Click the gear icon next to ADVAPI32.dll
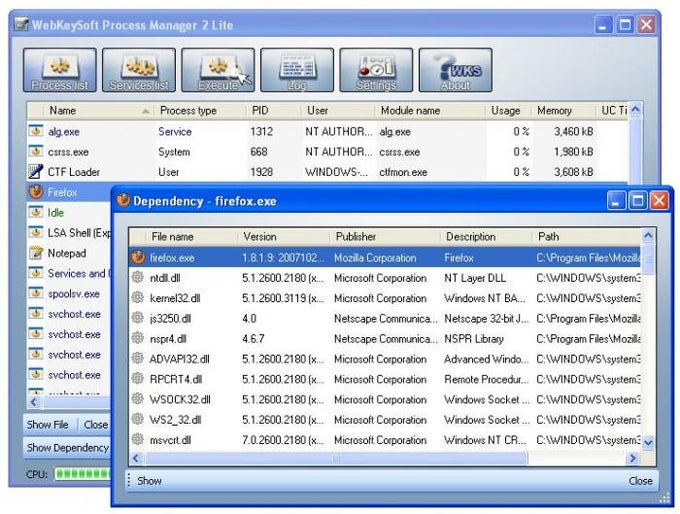 pyautogui.click(x=138, y=358)
